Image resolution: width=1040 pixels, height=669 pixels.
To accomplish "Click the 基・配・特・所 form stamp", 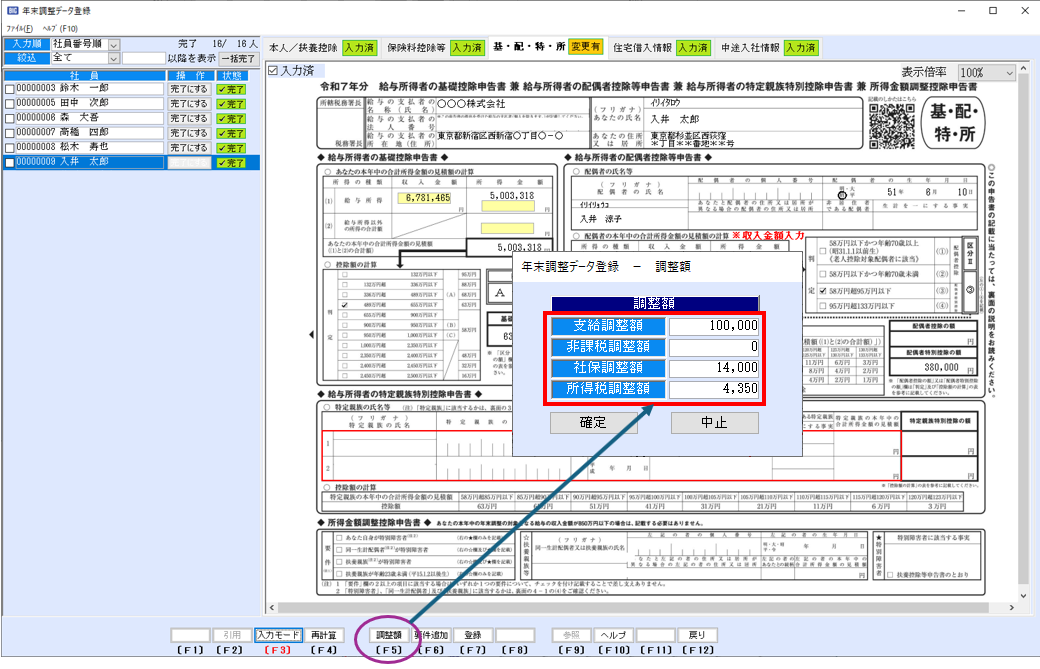I will (953, 124).
